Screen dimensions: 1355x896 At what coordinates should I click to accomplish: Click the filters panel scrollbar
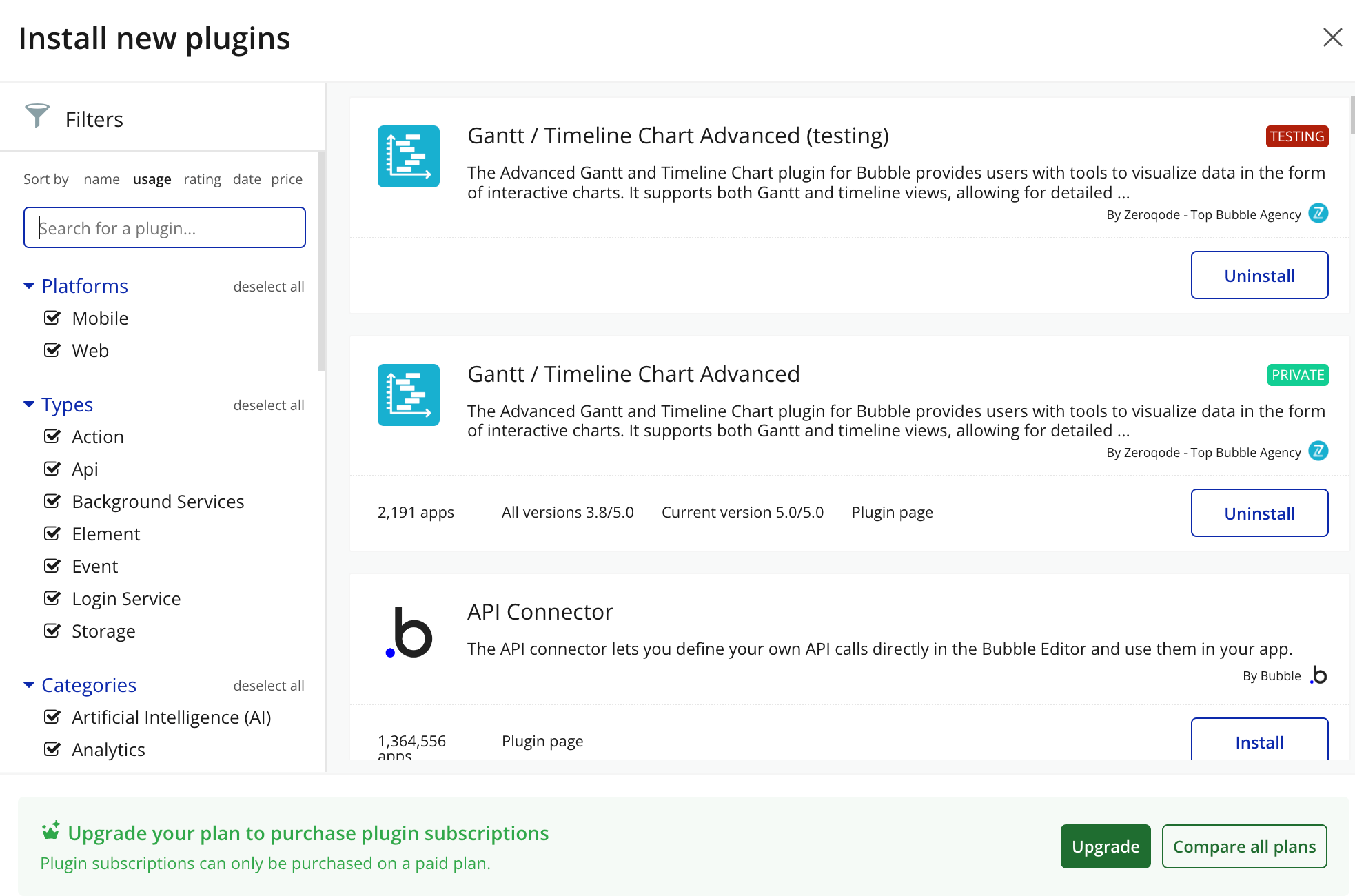[321, 262]
